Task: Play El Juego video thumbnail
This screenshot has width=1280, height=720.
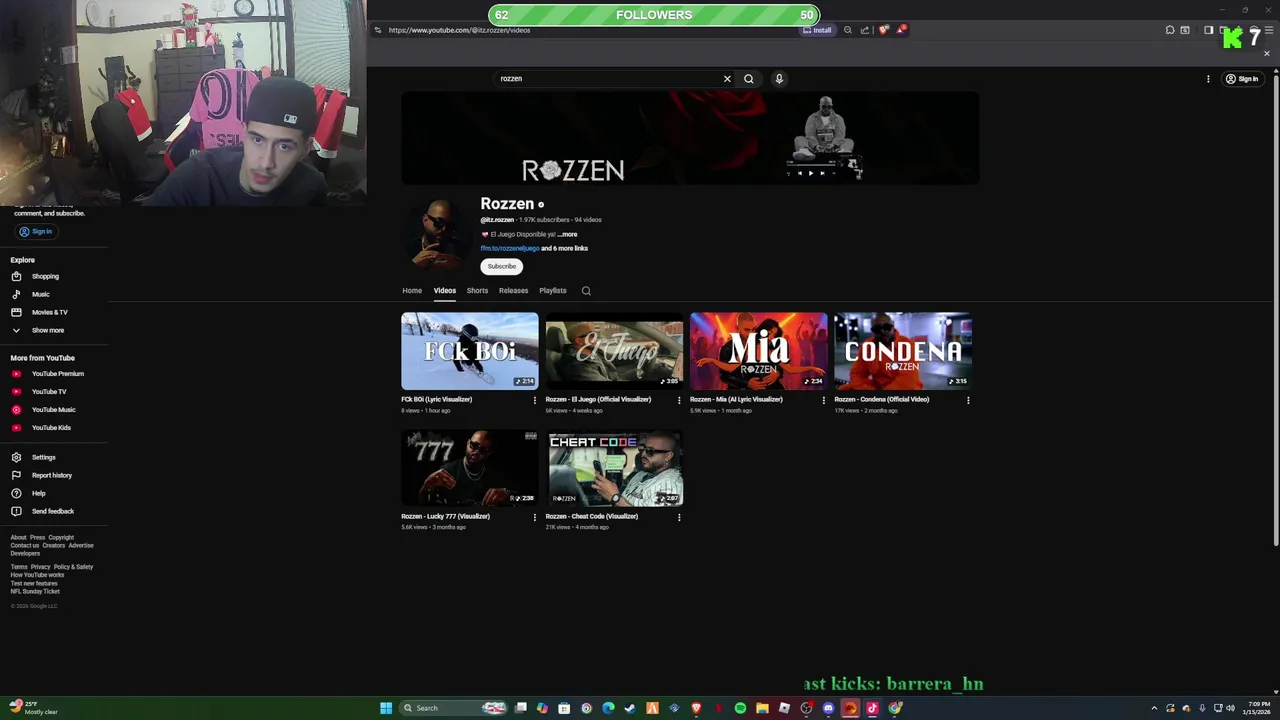Action: tap(614, 351)
